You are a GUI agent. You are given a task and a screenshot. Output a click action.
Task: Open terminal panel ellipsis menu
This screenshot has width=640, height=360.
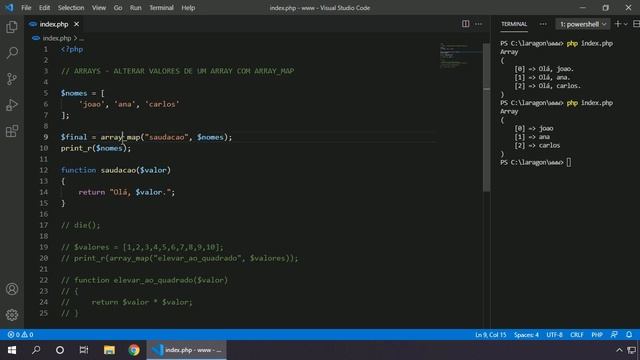(x=542, y=24)
